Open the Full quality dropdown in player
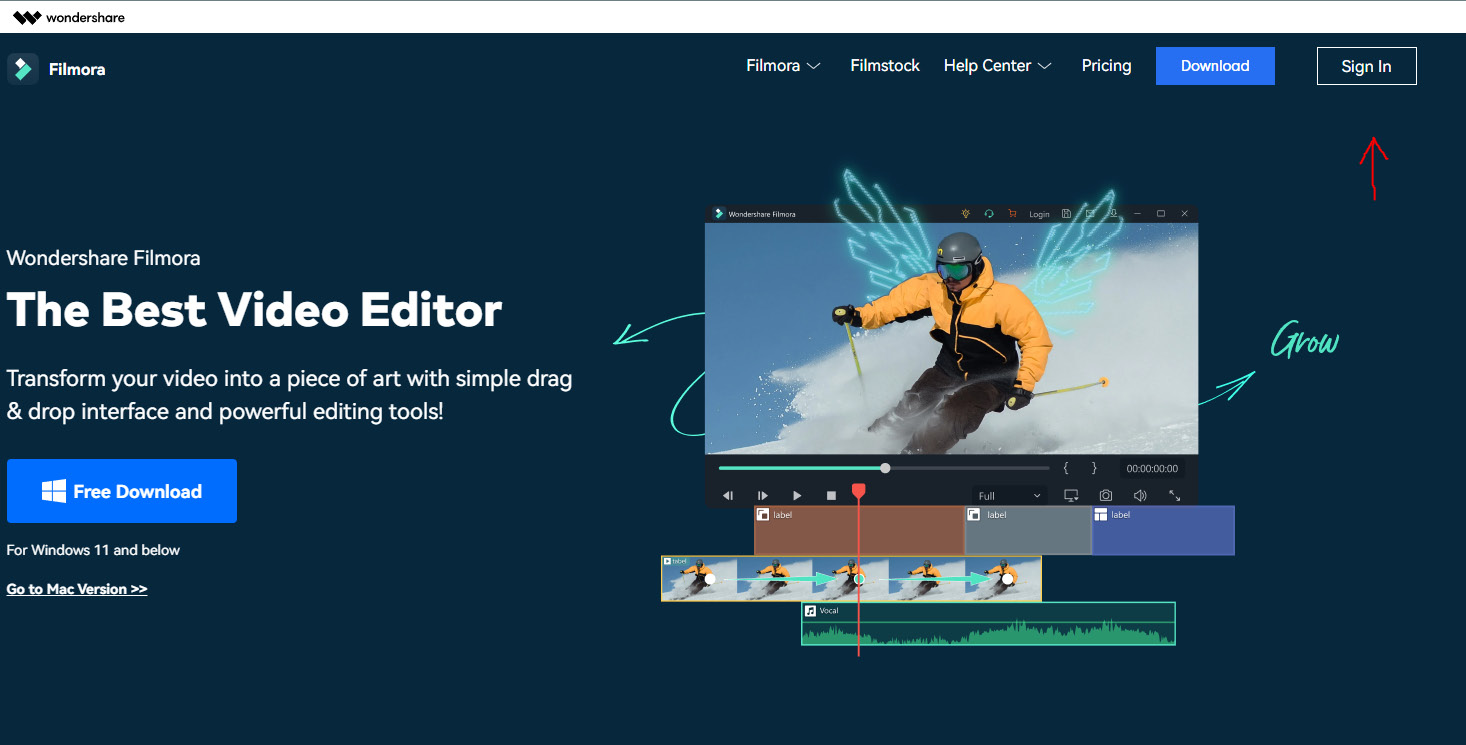 (x=1009, y=496)
